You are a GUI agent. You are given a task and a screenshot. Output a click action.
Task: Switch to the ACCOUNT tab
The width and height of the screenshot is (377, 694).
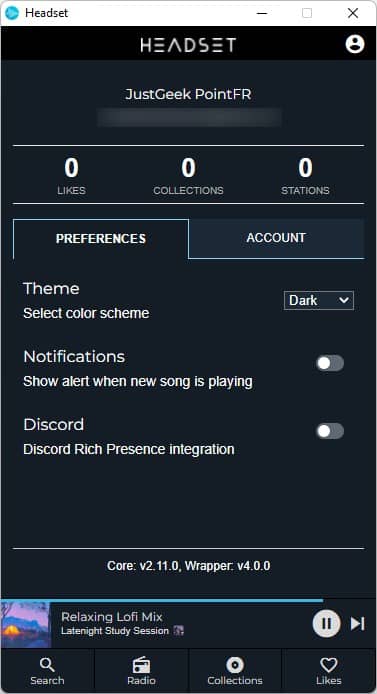pyautogui.click(x=276, y=238)
